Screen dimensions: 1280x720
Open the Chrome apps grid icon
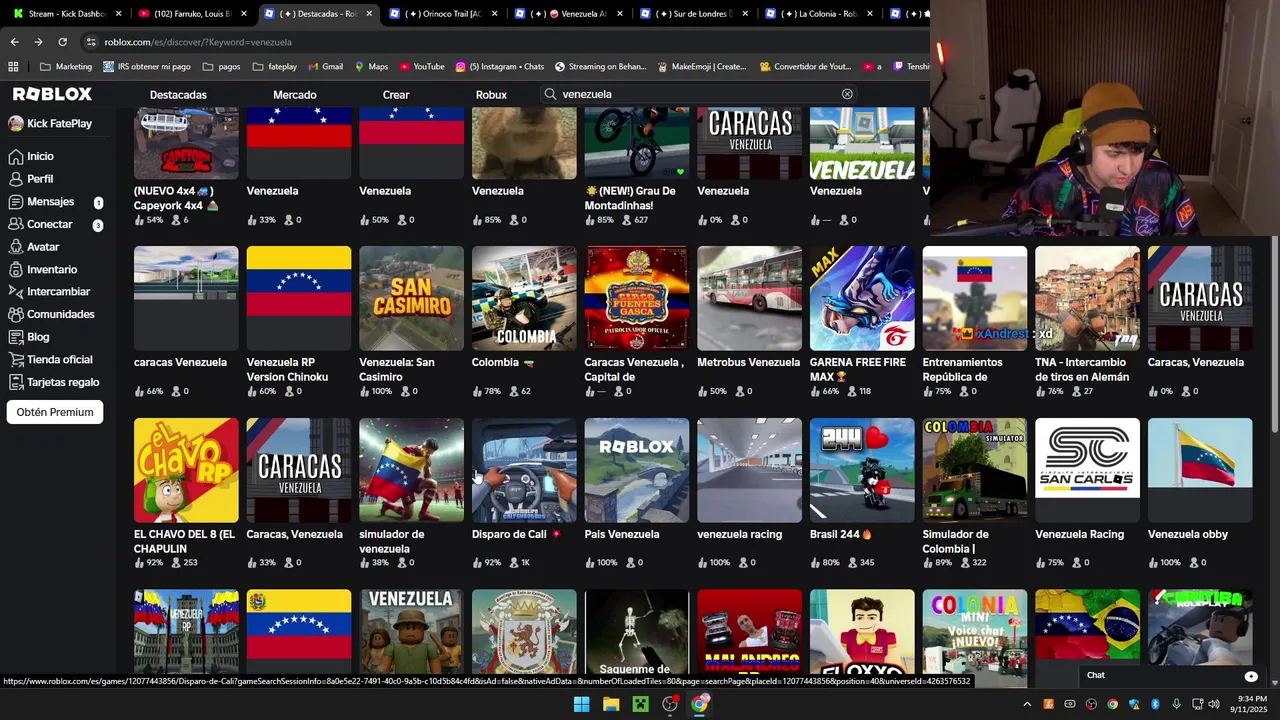pos(13,67)
